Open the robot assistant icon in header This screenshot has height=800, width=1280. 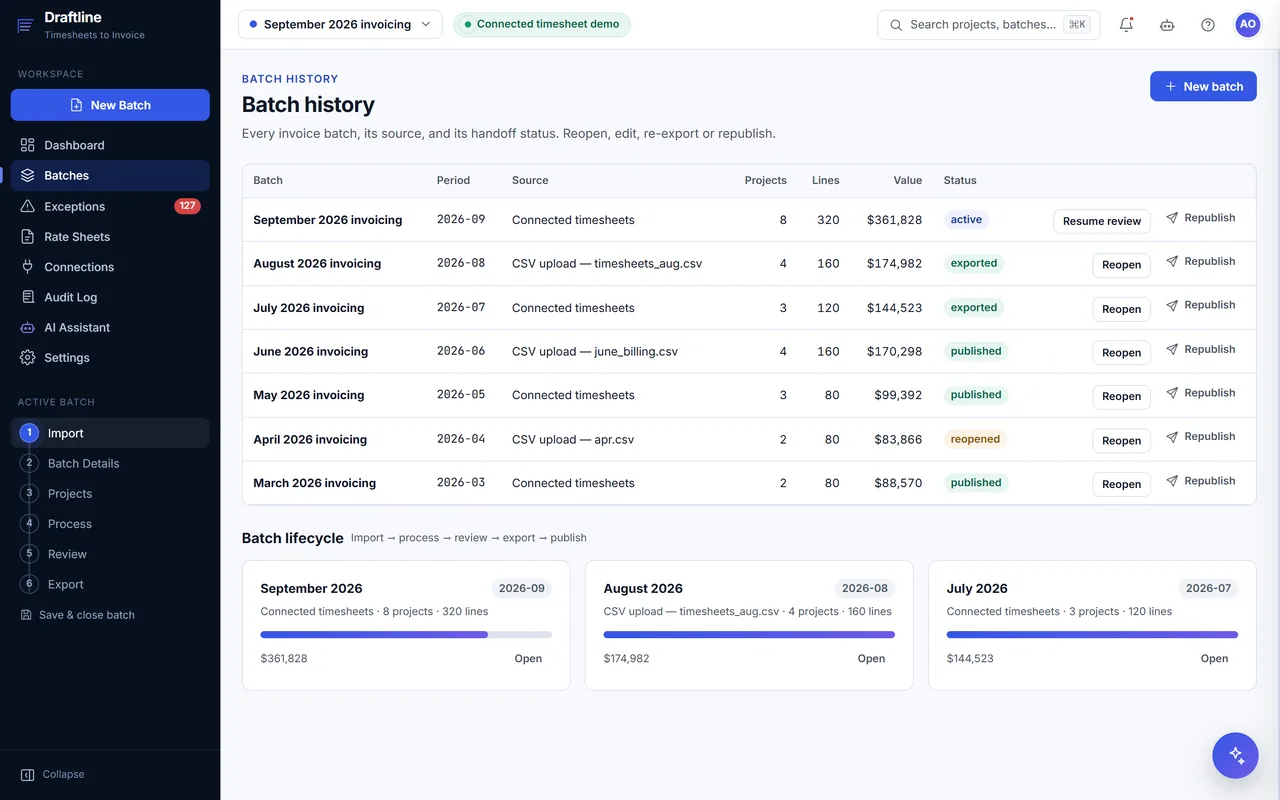pyautogui.click(x=1167, y=25)
